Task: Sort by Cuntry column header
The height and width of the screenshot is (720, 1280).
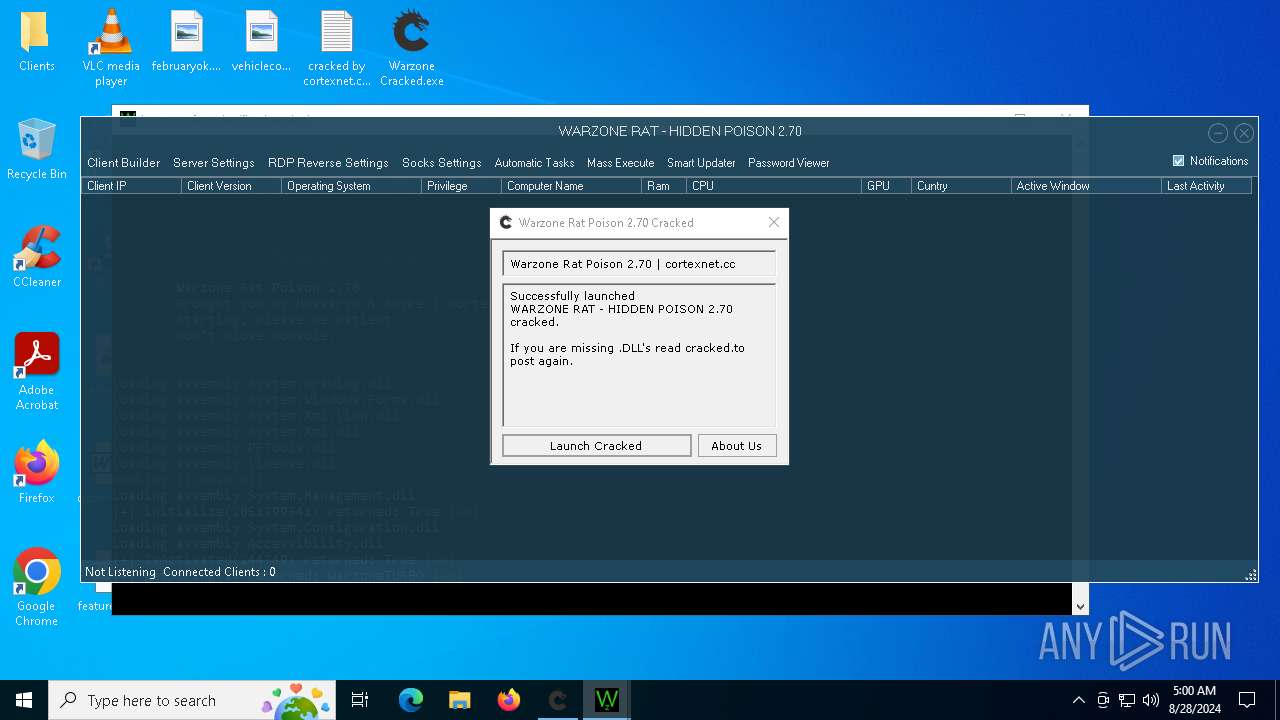Action: click(x=961, y=186)
